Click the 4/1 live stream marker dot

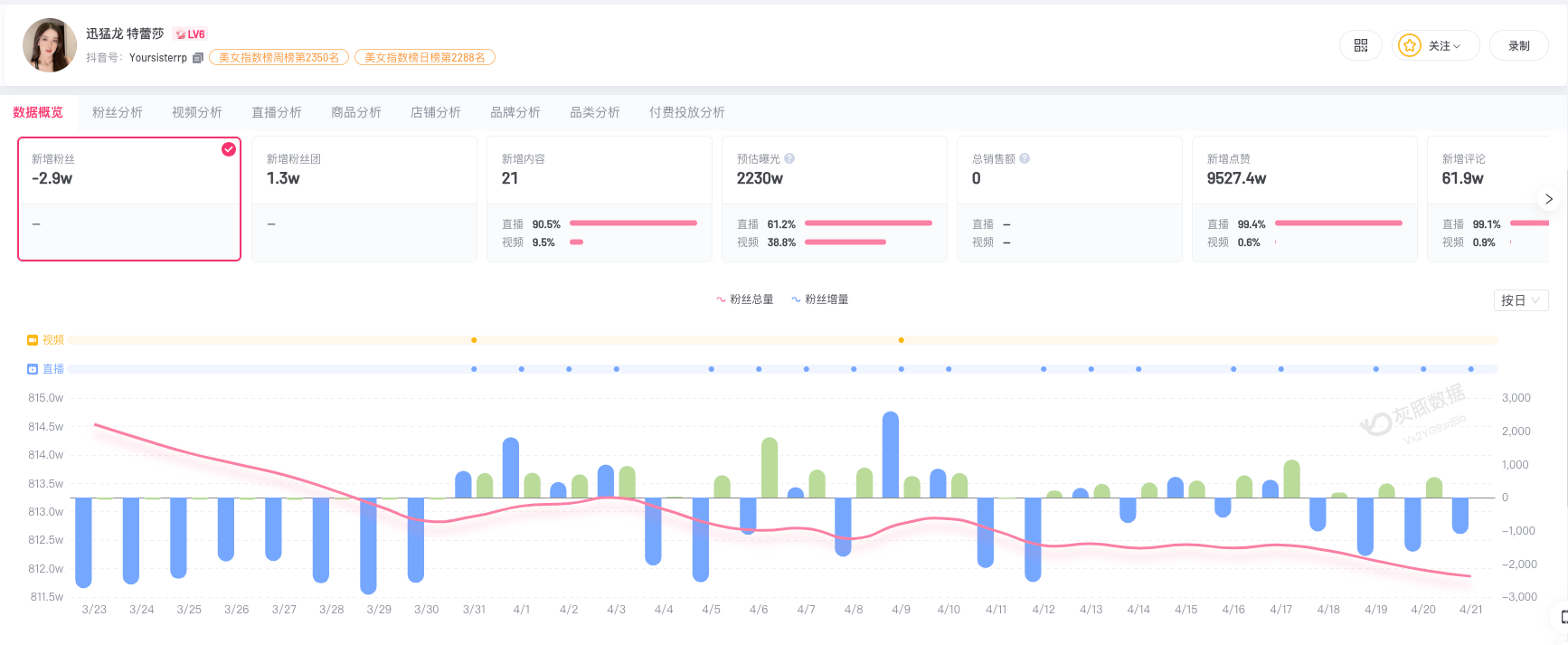tap(522, 369)
